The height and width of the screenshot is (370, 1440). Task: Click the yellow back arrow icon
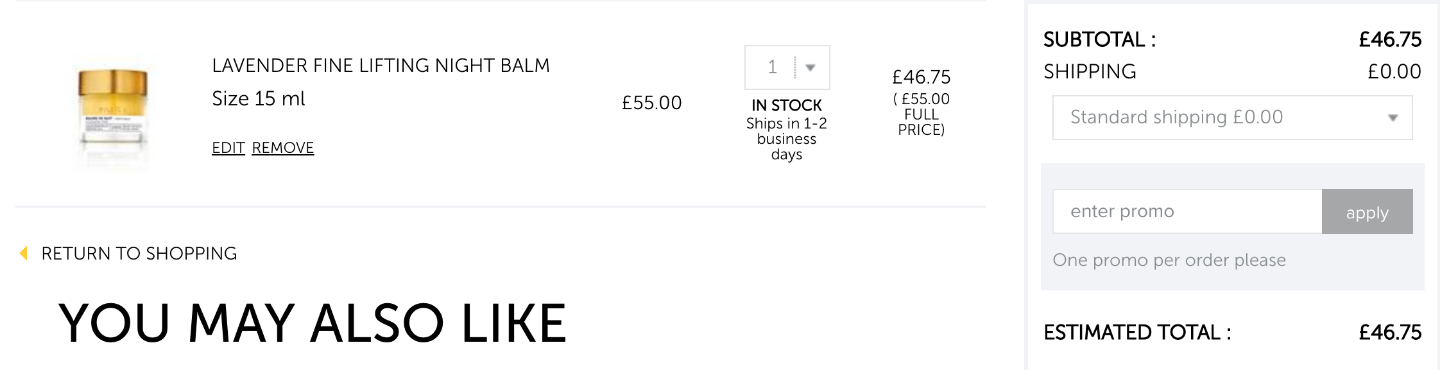pyautogui.click(x=23, y=254)
